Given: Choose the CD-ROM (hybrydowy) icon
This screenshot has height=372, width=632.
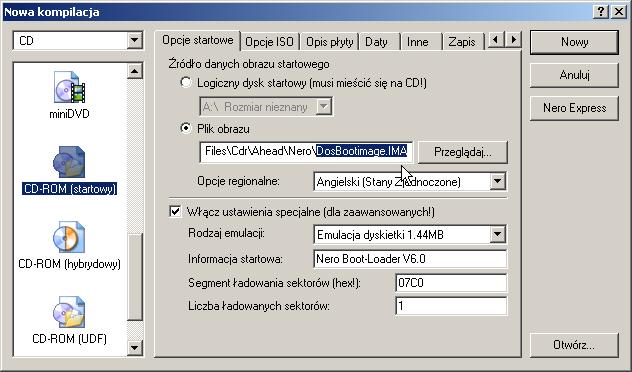Looking at the screenshot, I should point(69,237).
